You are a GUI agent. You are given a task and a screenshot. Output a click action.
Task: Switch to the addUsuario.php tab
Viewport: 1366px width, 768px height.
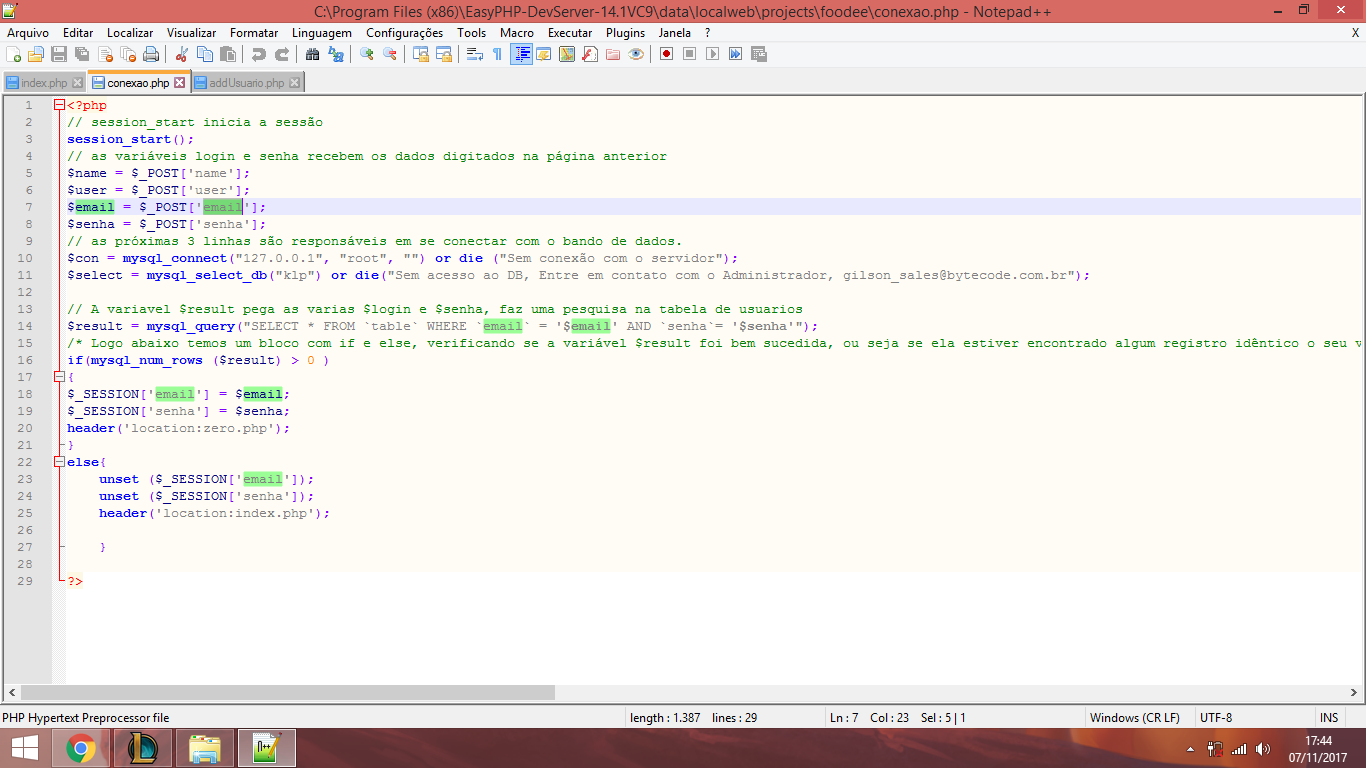246,83
